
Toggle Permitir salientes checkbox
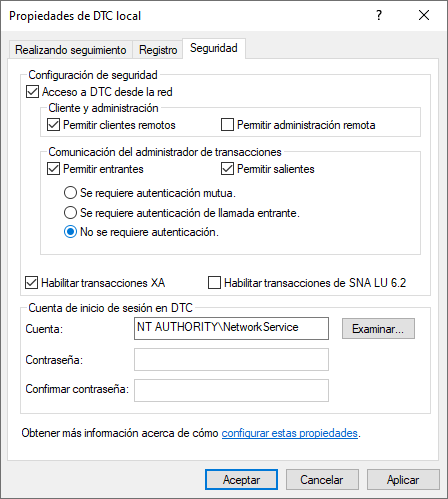pyautogui.click(x=227, y=169)
